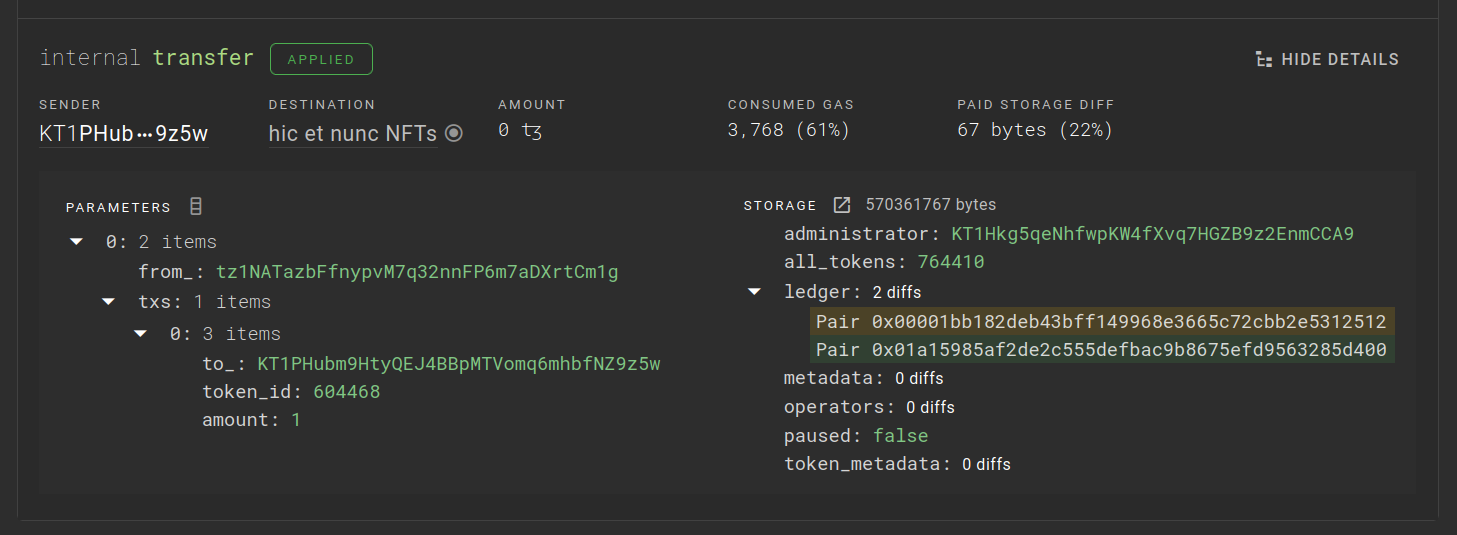Click the raw view icon beside Parameters
The width and height of the screenshot is (1457, 535).
click(x=196, y=207)
